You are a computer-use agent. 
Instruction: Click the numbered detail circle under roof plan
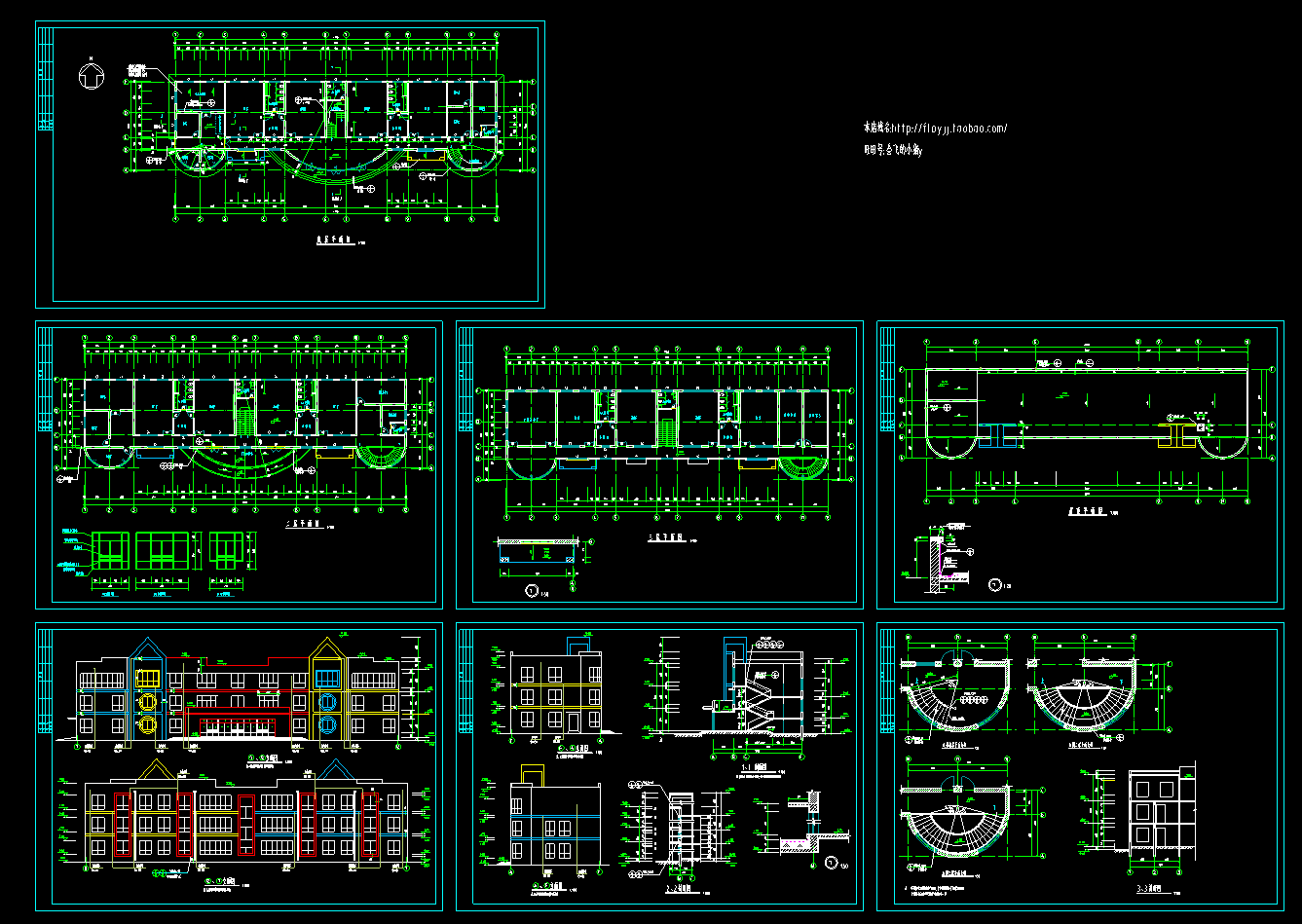[x=994, y=585]
